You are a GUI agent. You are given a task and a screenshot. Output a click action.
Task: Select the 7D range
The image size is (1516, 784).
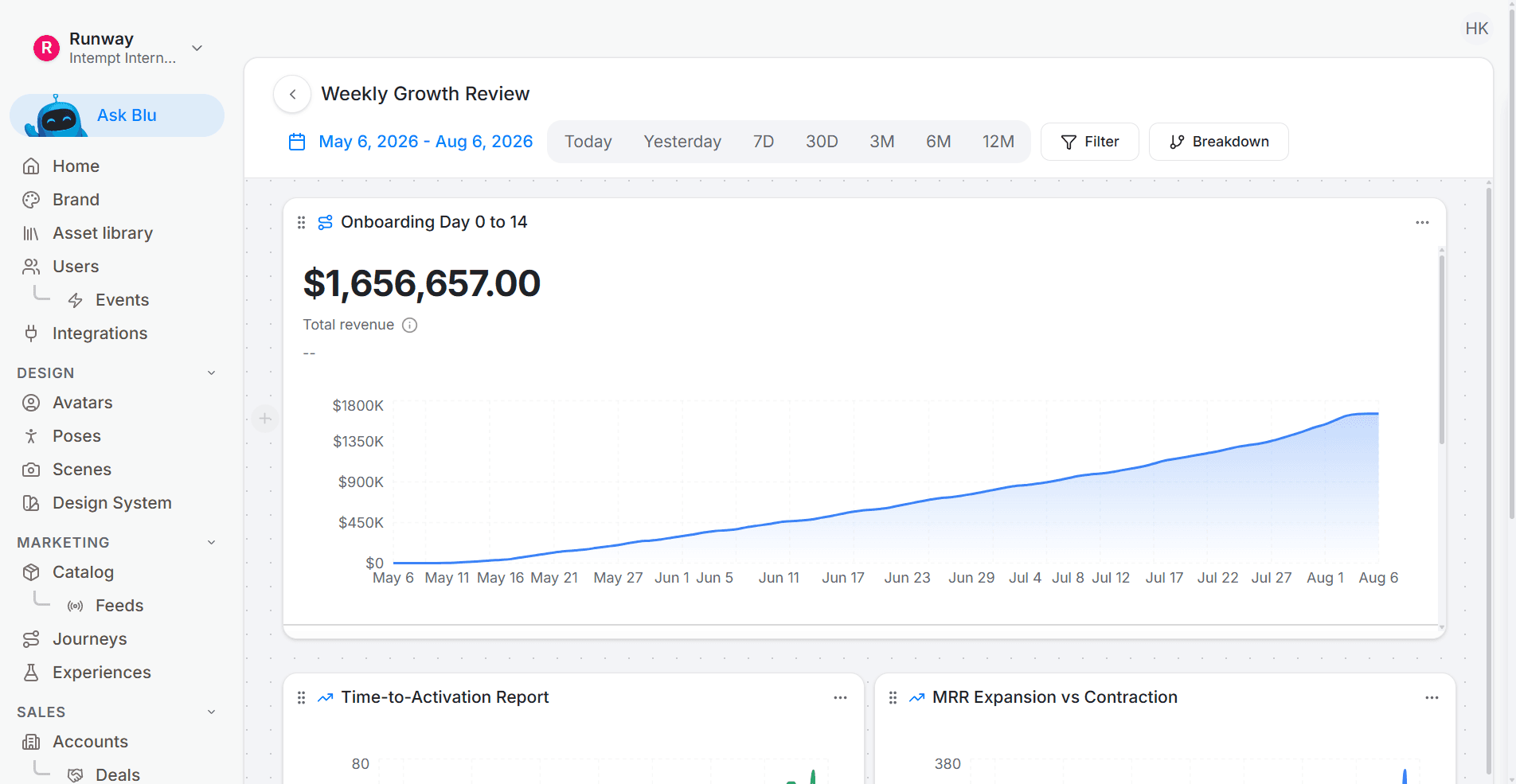click(764, 142)
